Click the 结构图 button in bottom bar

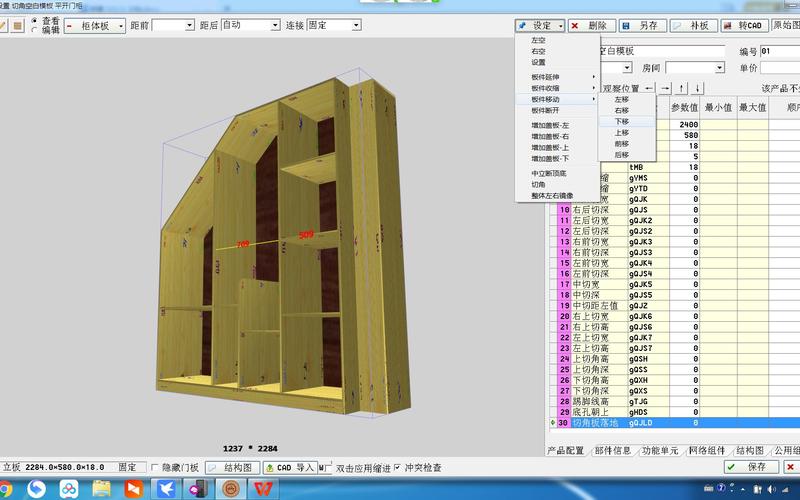click(x=232, y=467)
